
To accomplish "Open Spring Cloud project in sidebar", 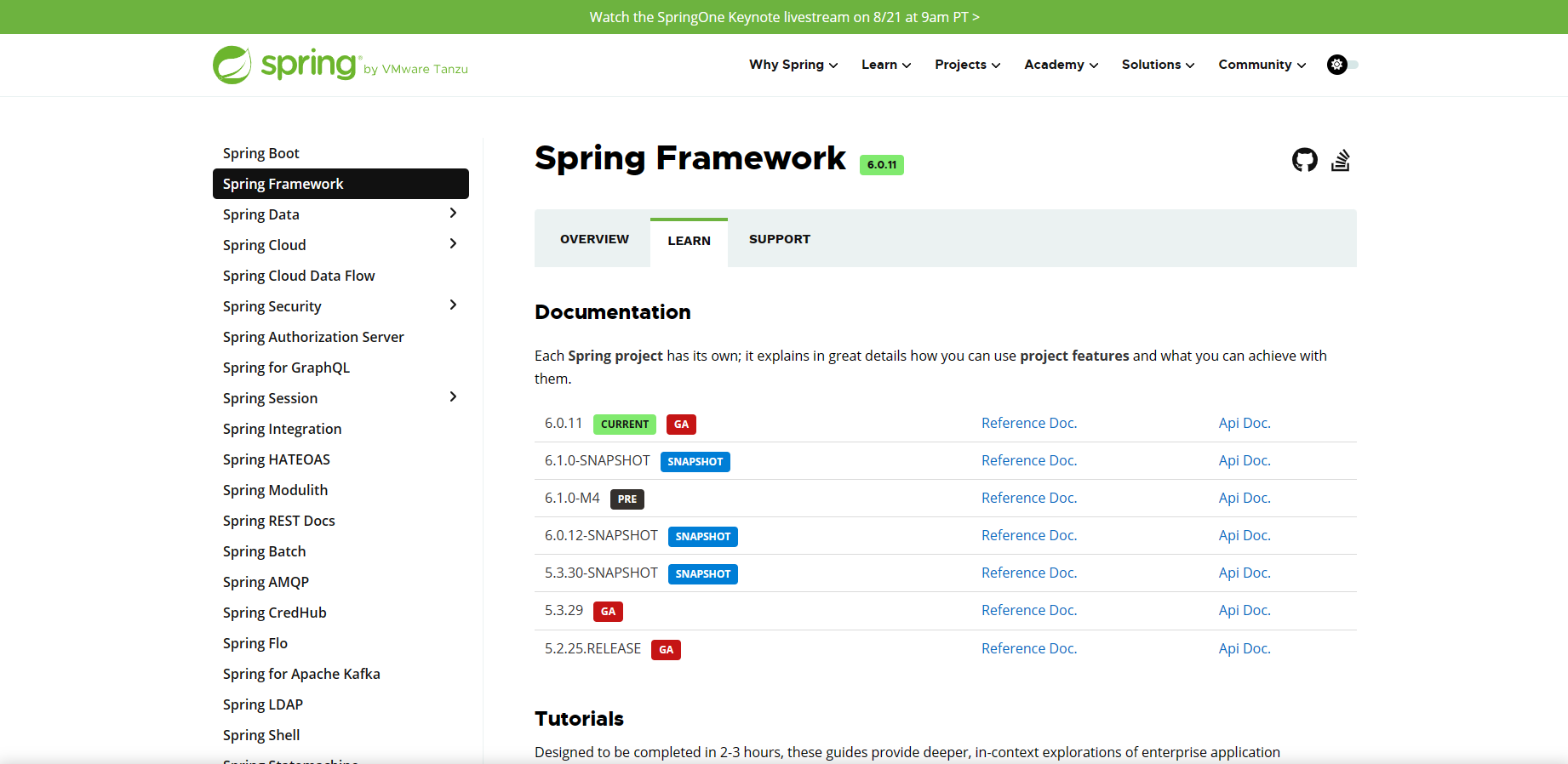I will tap(264, 245).
